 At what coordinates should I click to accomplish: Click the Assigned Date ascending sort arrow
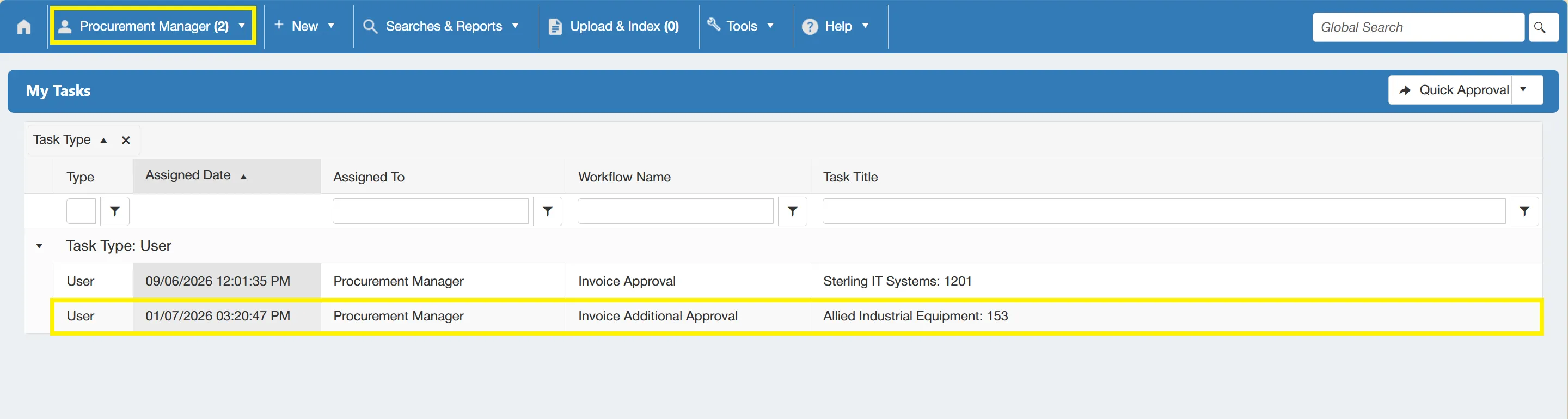point(243,177)
